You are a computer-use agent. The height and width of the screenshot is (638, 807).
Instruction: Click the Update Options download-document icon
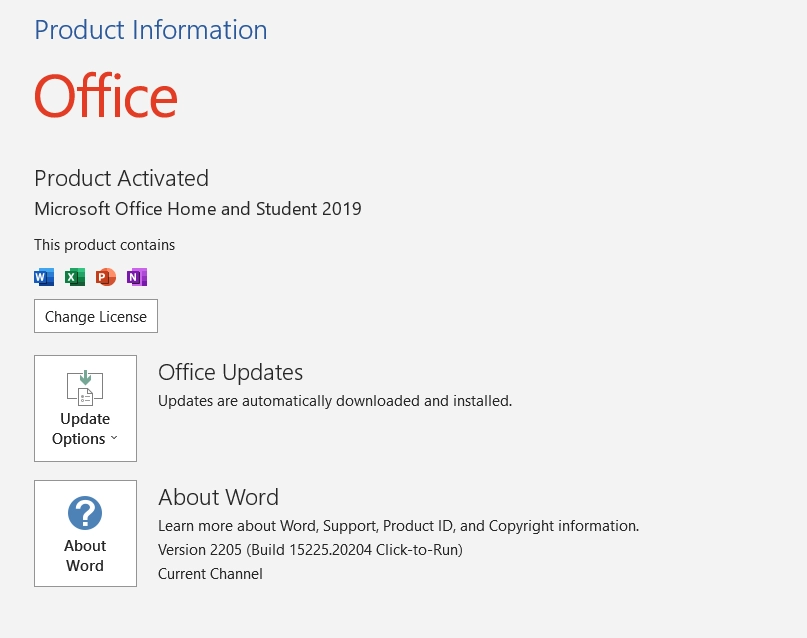(x=85, y=388)
